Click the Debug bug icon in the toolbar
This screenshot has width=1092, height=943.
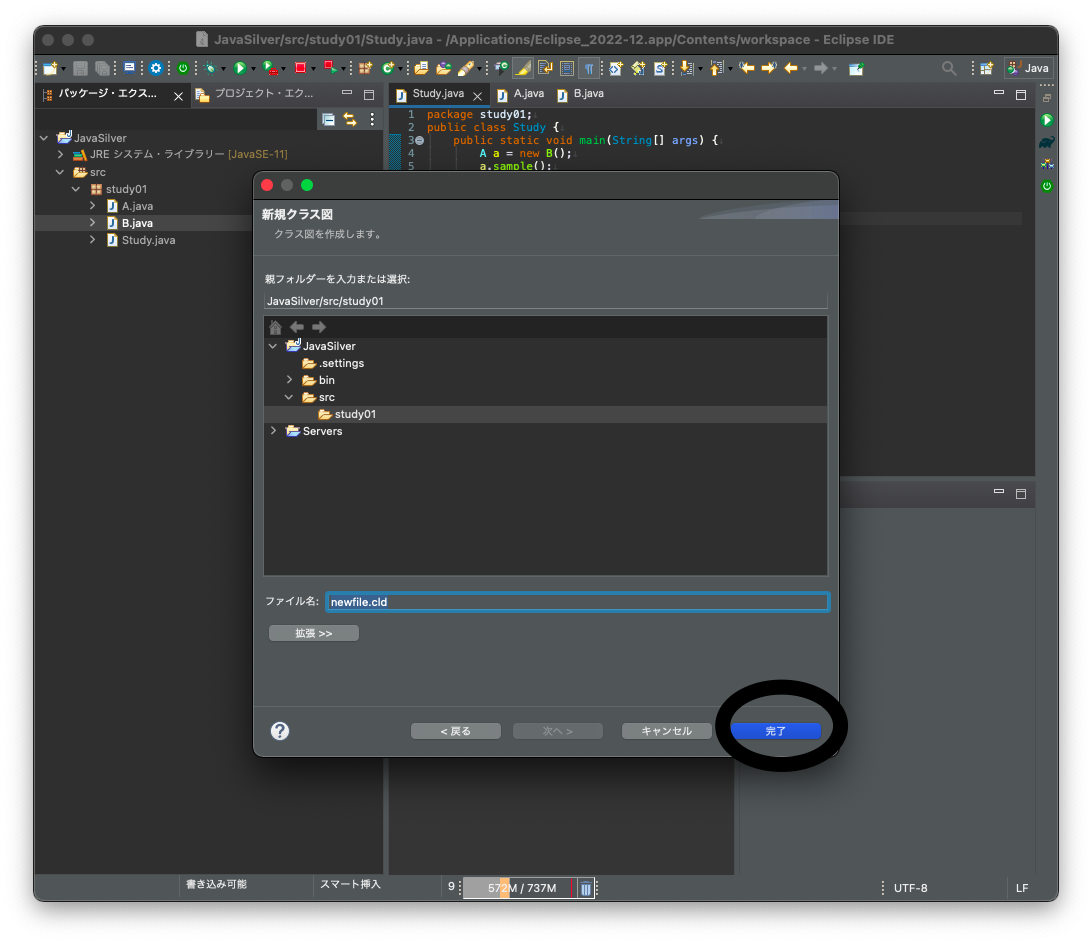pos(211,68)
